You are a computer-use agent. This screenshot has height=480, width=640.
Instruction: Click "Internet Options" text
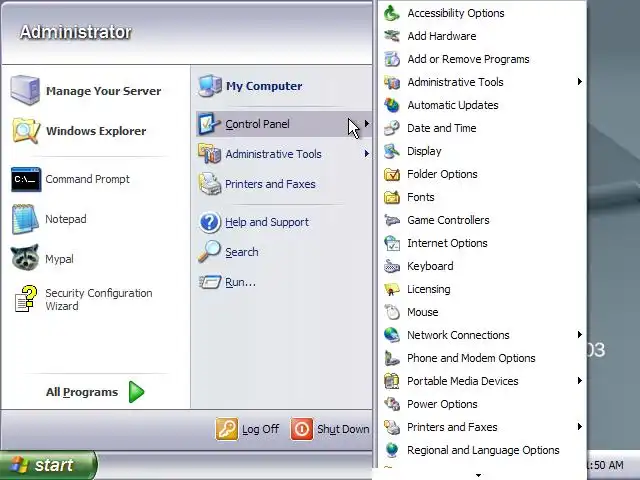coord(447,243)
